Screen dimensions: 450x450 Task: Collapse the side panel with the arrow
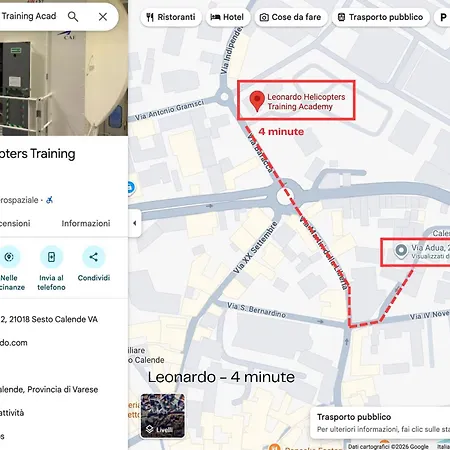[x=135, y=223]
